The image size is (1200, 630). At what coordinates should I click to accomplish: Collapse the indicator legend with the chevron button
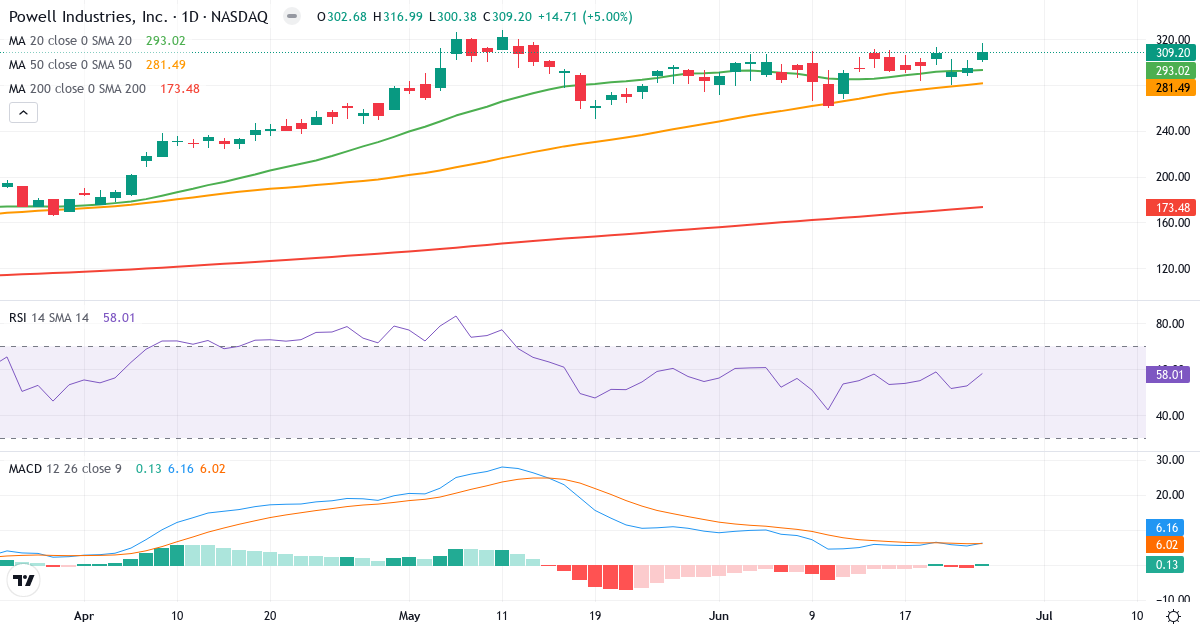click(x=23, y=113)
